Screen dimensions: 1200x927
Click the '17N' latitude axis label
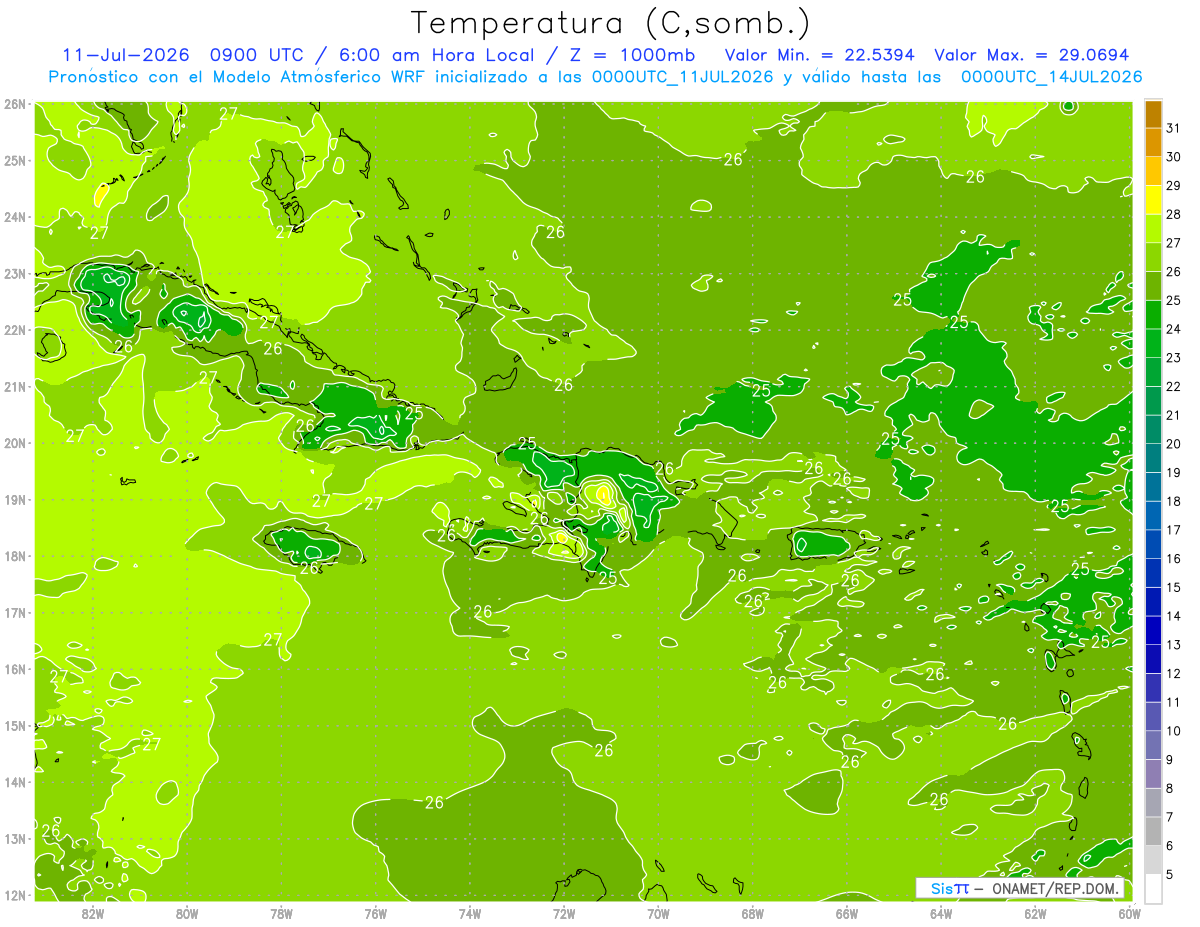tap(15, 613)
